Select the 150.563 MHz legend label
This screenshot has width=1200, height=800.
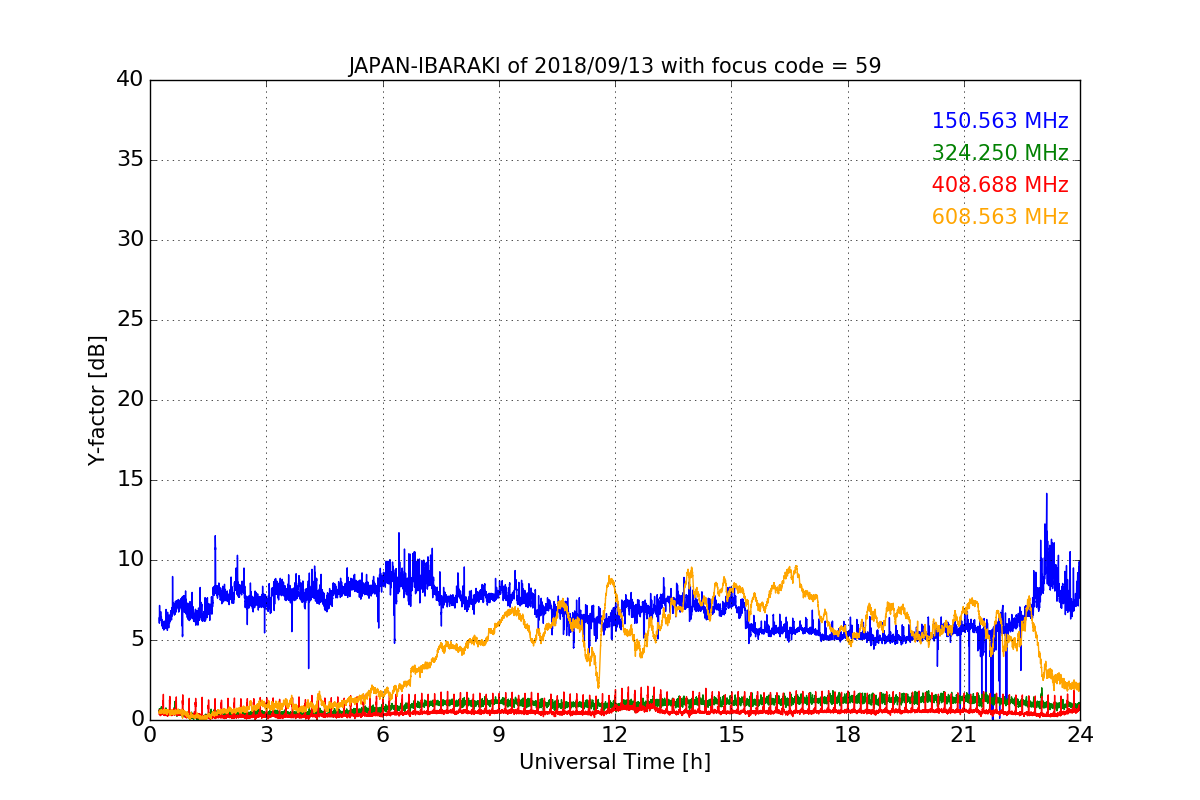1000,121
